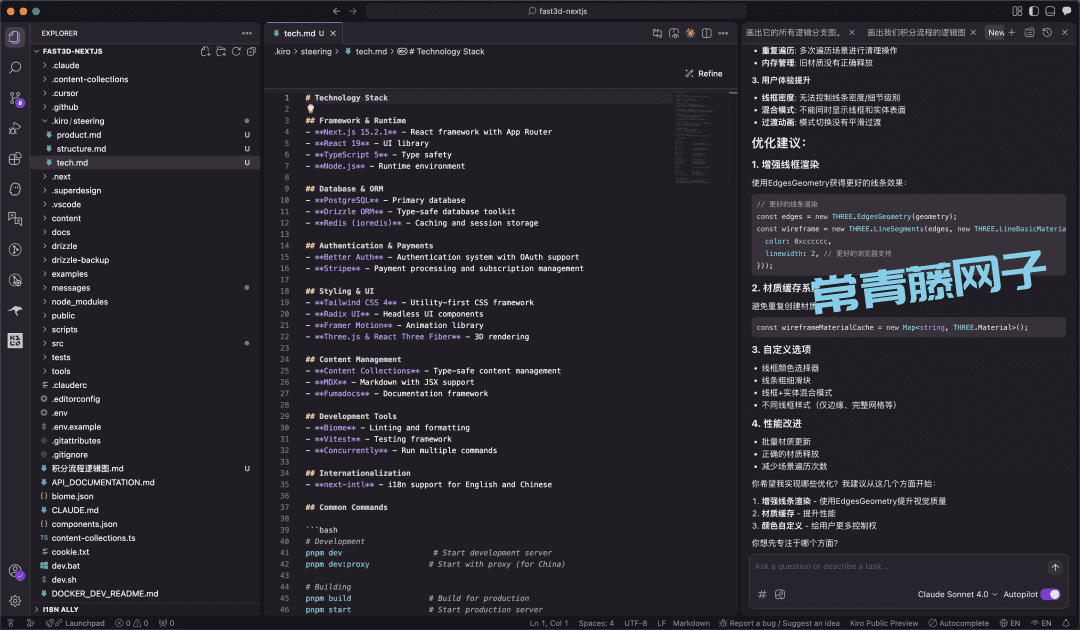The image size is (1080, 630).
Task: Collapse the .kiro/steering folder
Action: tap(145, 121)
